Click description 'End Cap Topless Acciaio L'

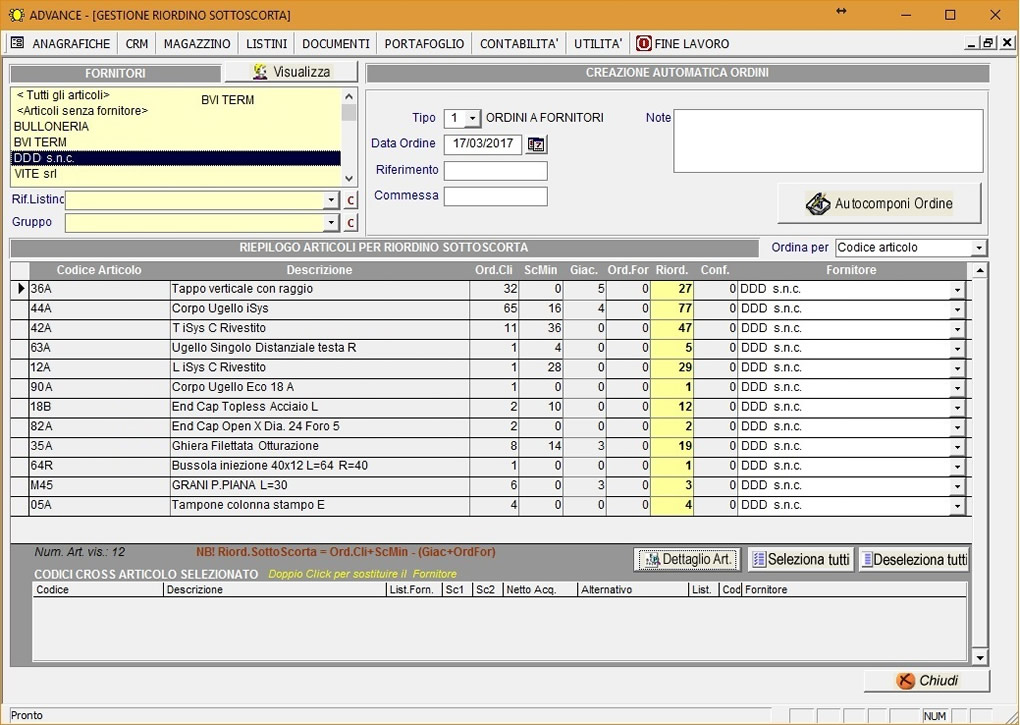tap(245, 407)
